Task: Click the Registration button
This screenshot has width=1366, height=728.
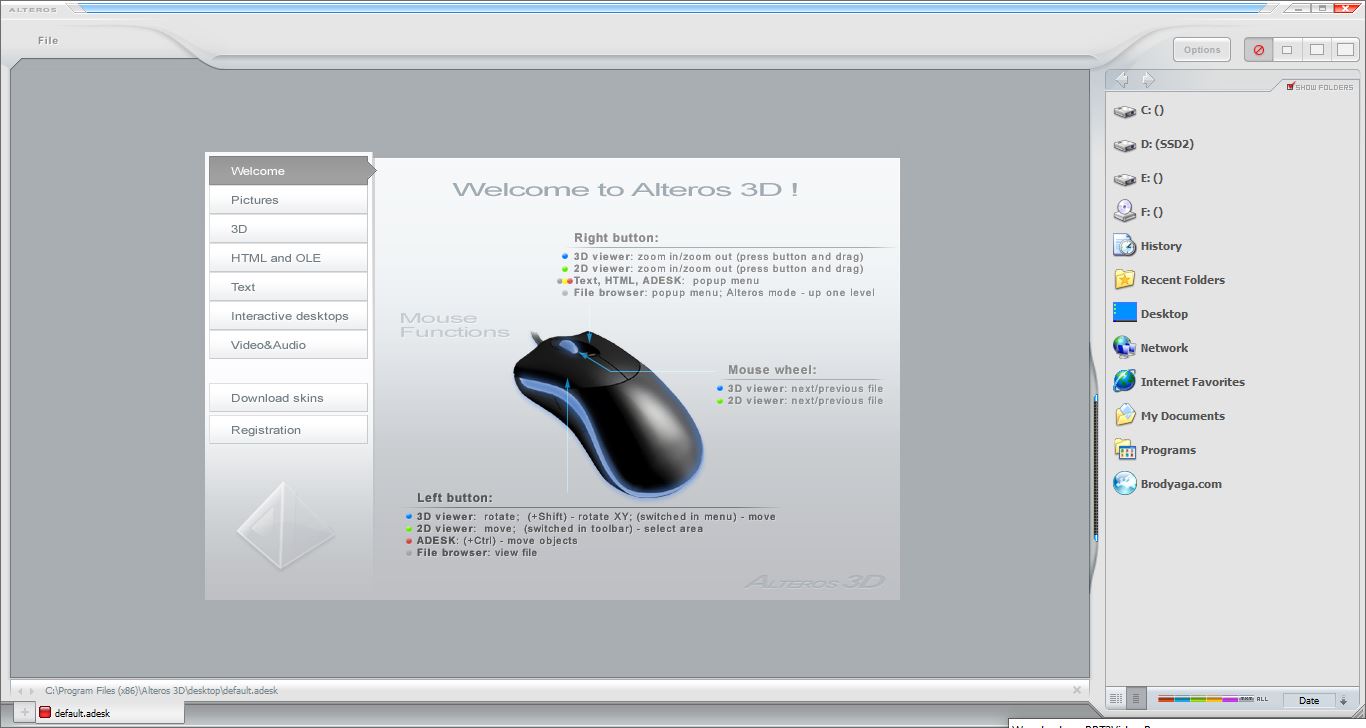Action: (x=288, y=430)
